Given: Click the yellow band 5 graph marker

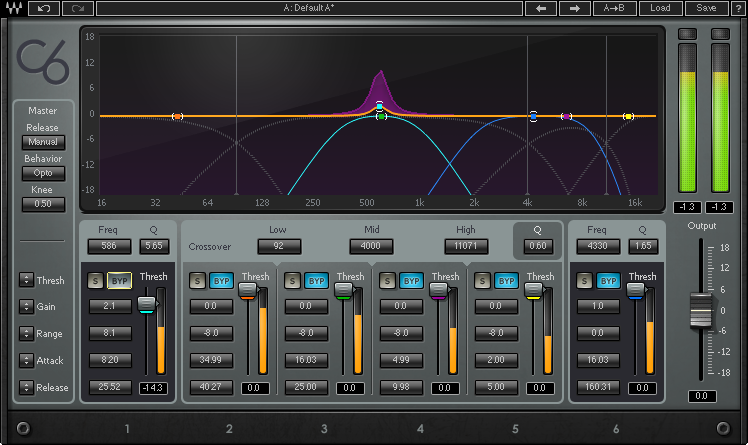Looking at the screenshot, I should 629,116.
